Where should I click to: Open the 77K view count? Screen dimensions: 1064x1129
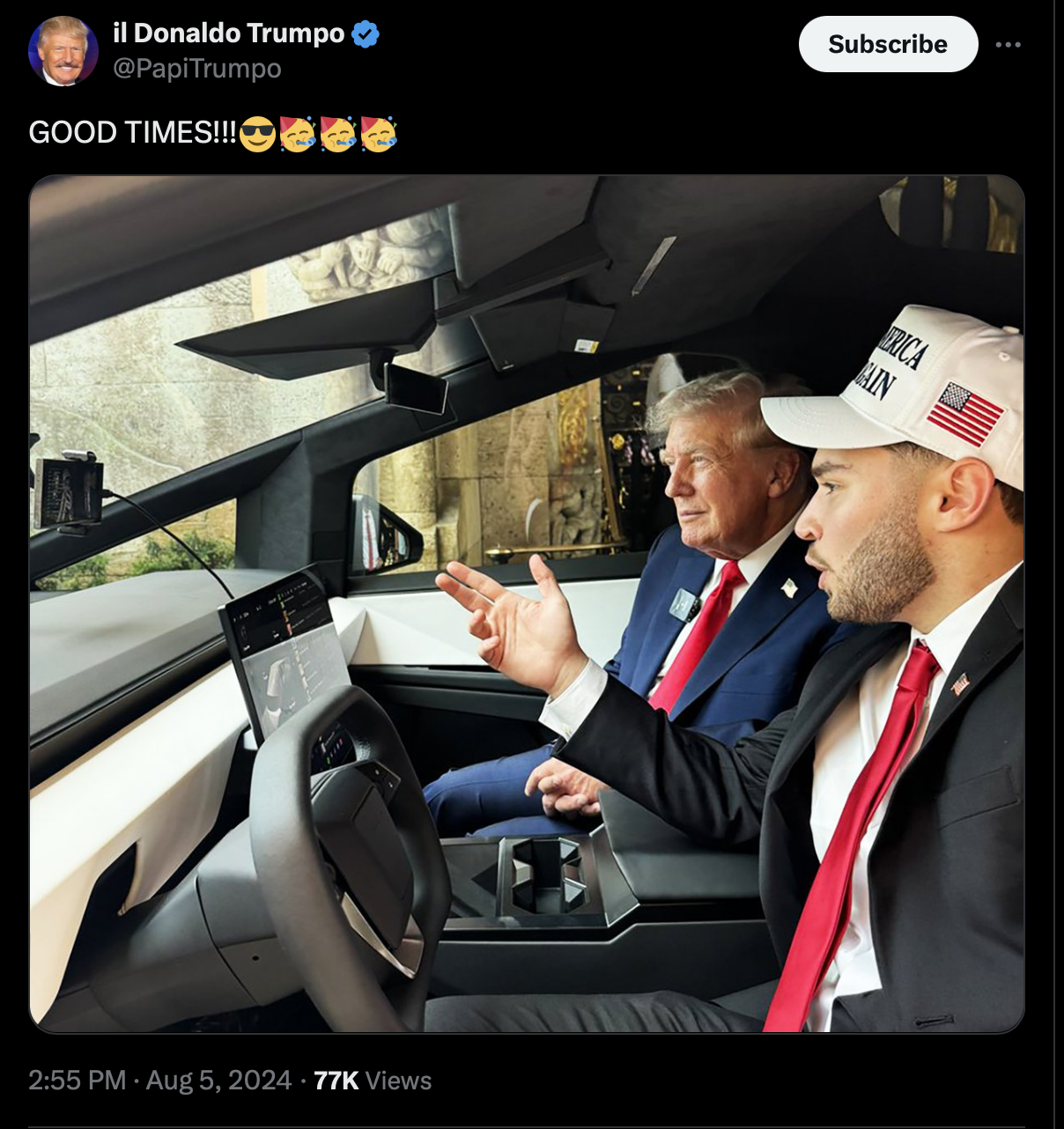pyautogui.click(x=336, y=1081)
